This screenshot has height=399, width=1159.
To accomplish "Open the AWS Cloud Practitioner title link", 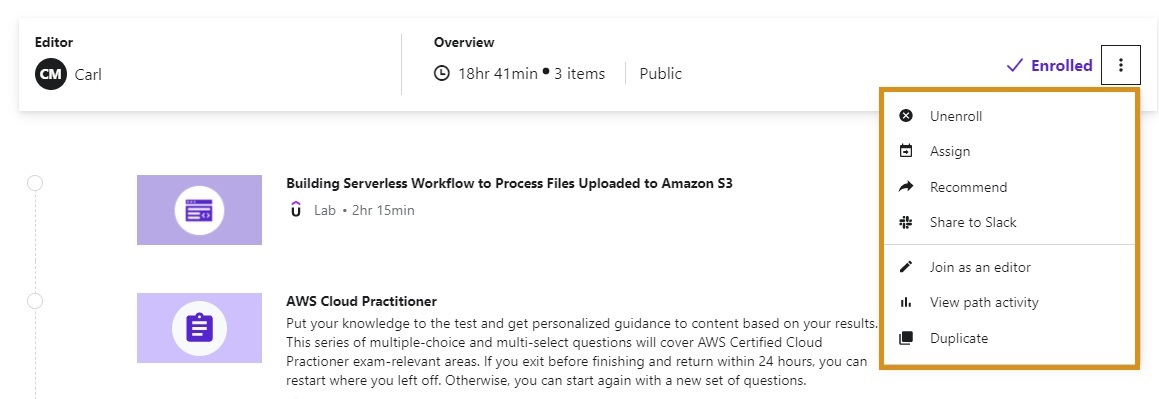I will [361, 301].
